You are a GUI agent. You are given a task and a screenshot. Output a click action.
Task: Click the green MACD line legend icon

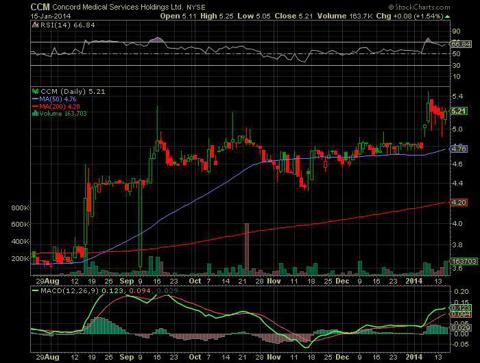(35, 291)
